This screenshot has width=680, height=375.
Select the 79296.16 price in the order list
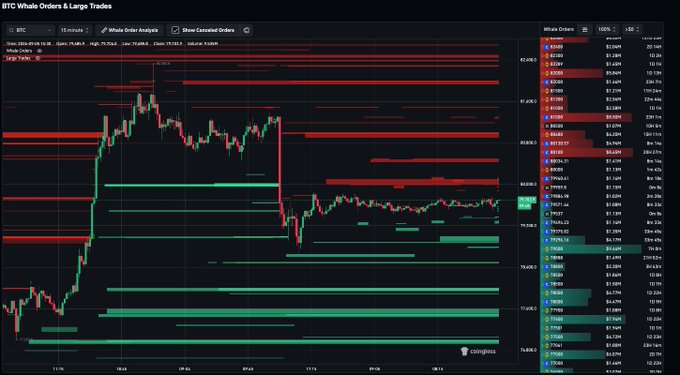click(559, 240)
